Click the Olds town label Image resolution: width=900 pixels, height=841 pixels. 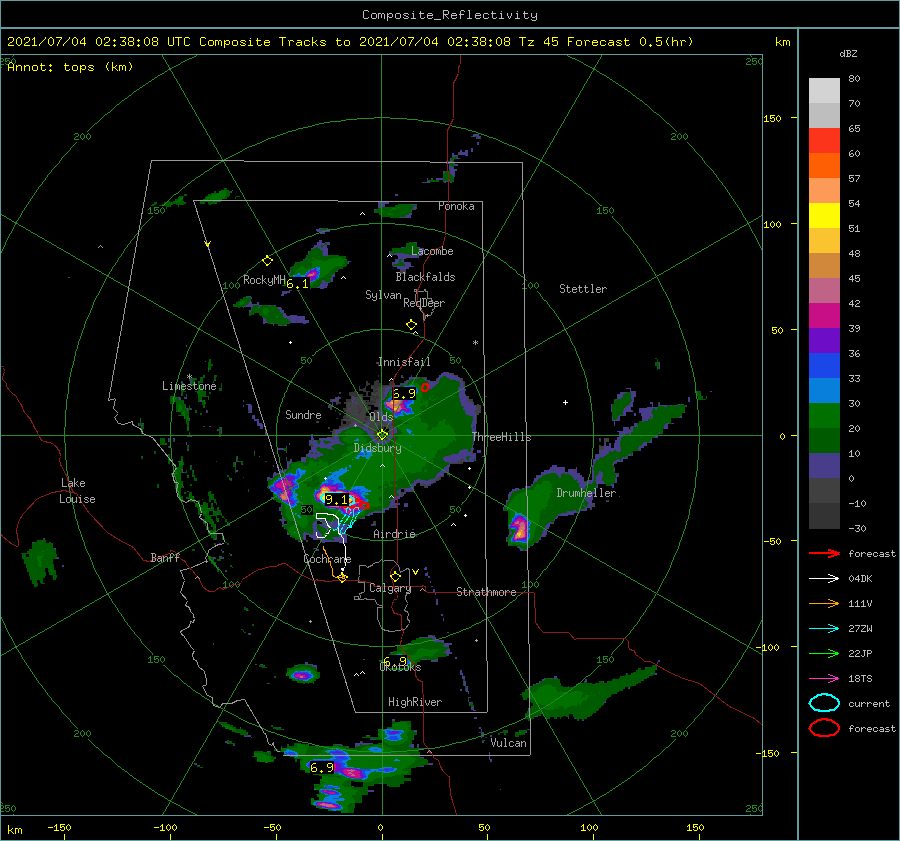pyautogui.click(x=381, y=417)
